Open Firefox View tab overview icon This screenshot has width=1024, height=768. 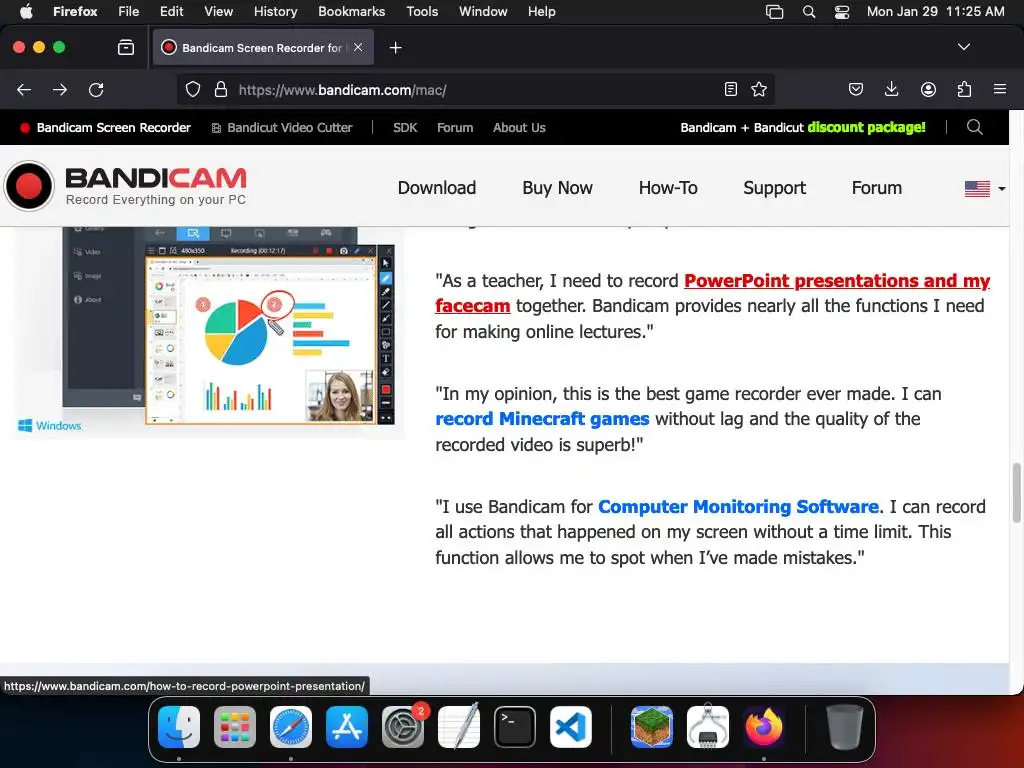(126, 47)
